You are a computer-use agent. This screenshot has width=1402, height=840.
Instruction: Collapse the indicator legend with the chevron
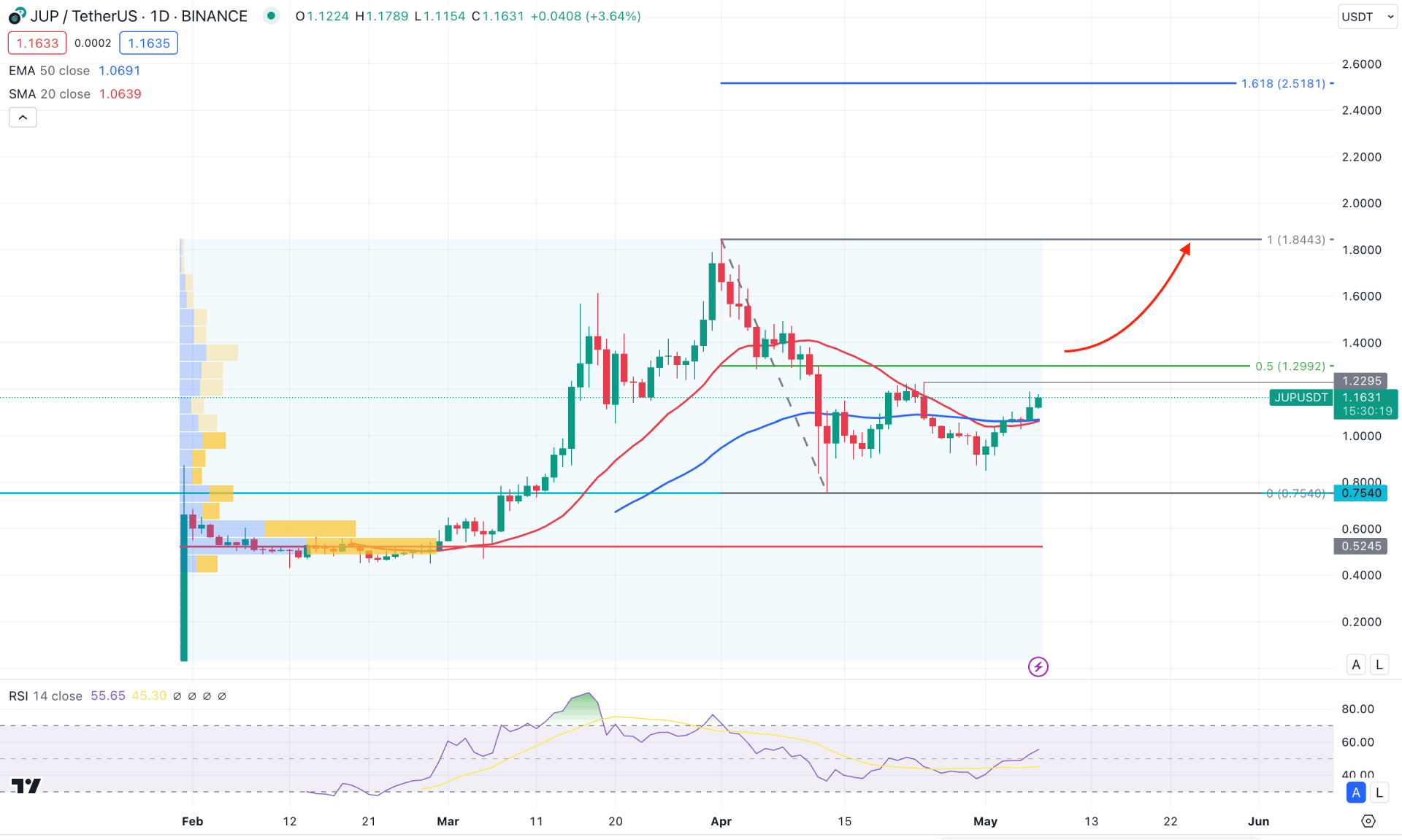click(23, 117)
